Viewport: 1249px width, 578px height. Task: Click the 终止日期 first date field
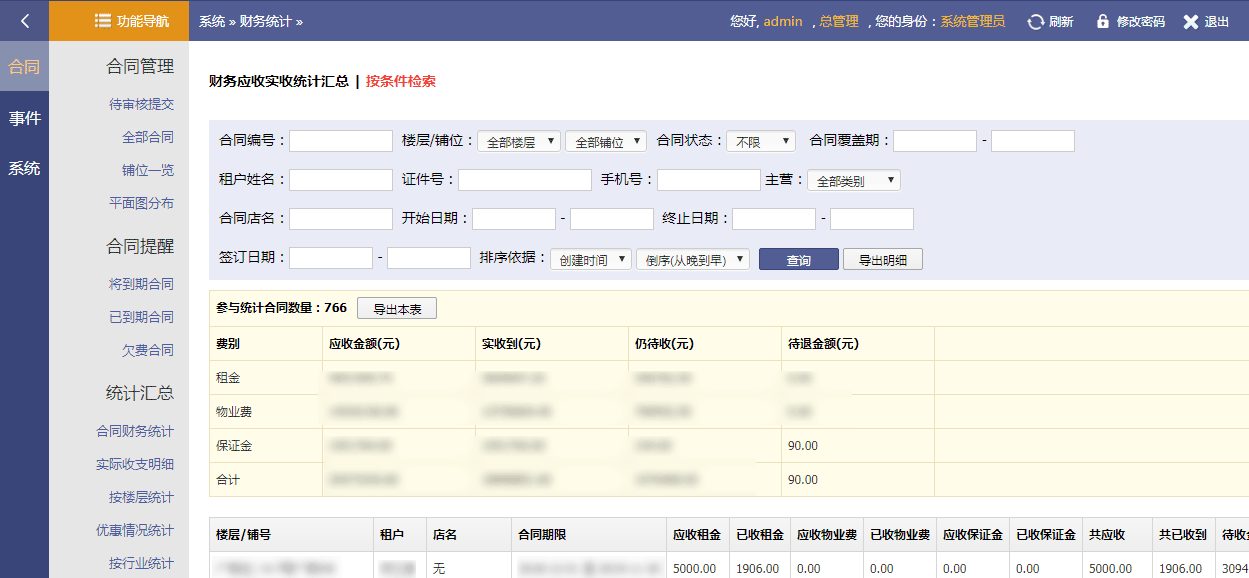click(774, 219)
